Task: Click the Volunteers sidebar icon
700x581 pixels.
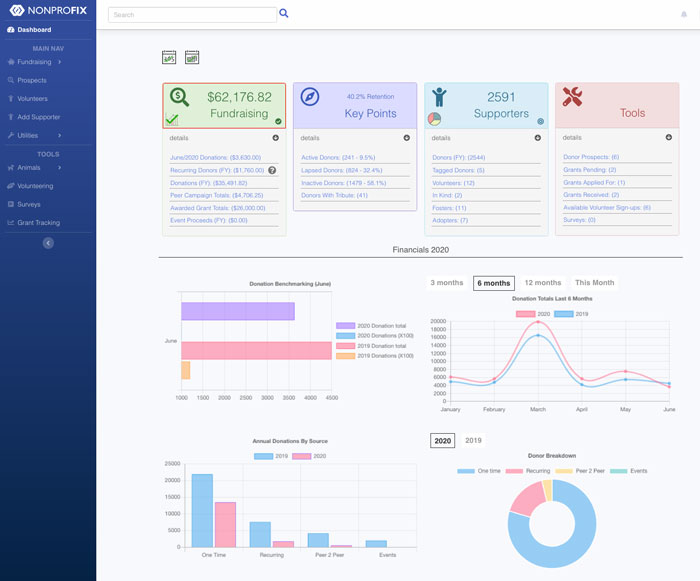Action: point(11,98)
